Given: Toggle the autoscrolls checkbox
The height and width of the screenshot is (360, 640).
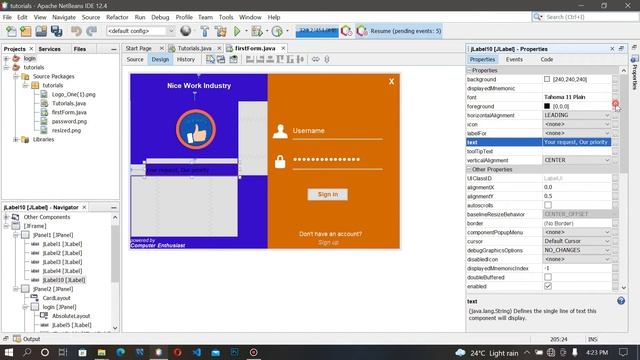Looking at the screenshot, I should point(548,205).
